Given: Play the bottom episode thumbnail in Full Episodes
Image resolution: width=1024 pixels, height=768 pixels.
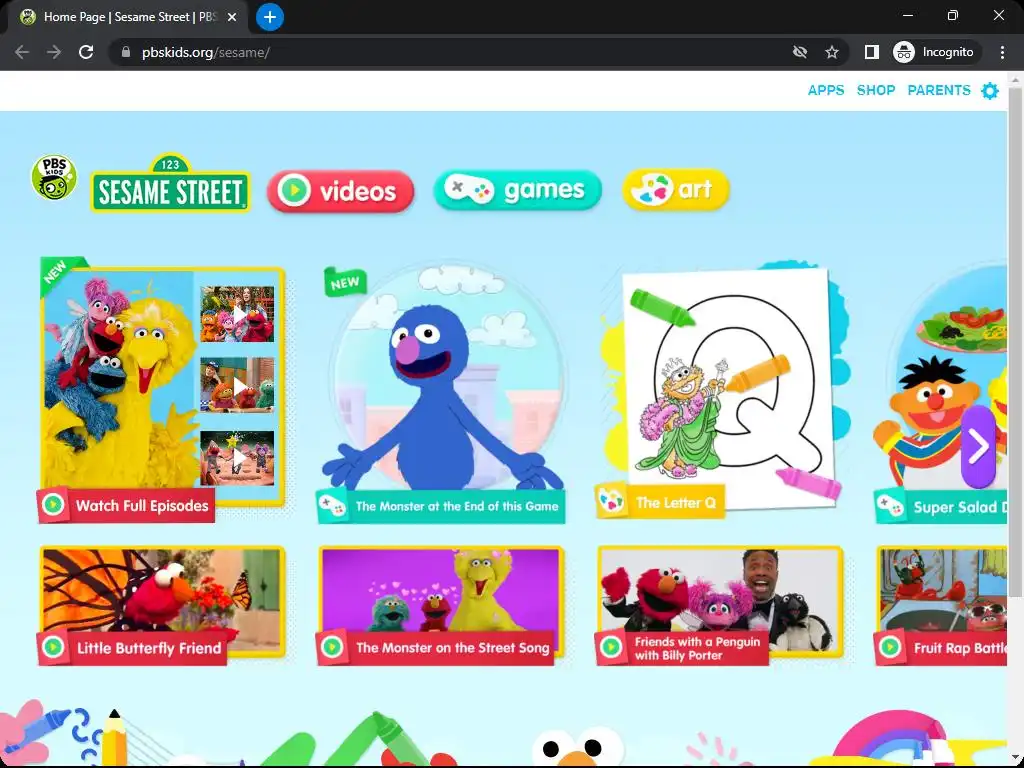Looking at the screenshot, I should coord(237,458).
